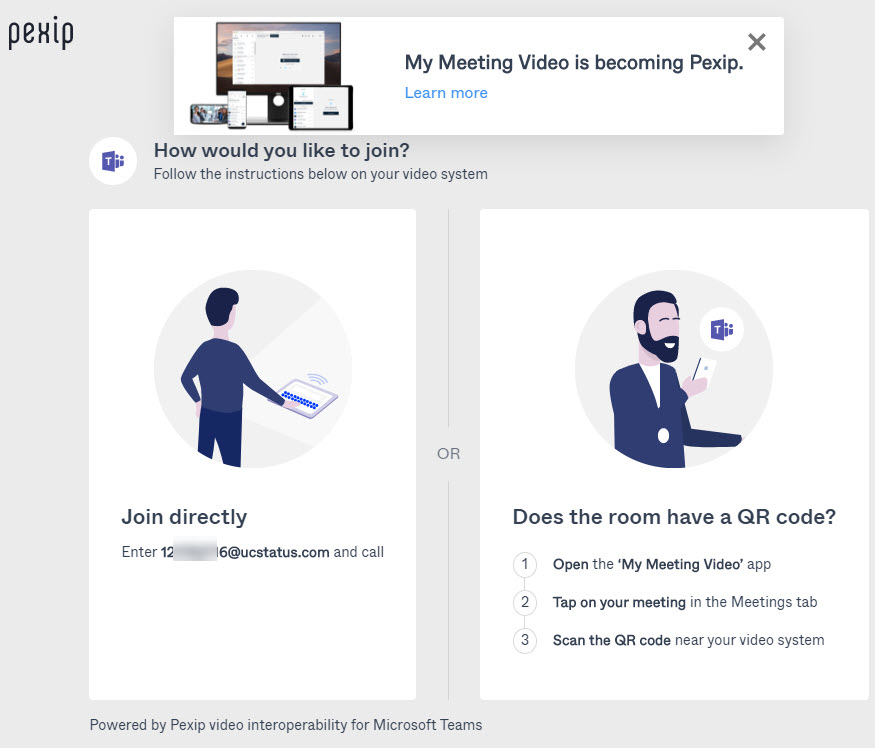Click the Pexip logo

click(41, 34)
